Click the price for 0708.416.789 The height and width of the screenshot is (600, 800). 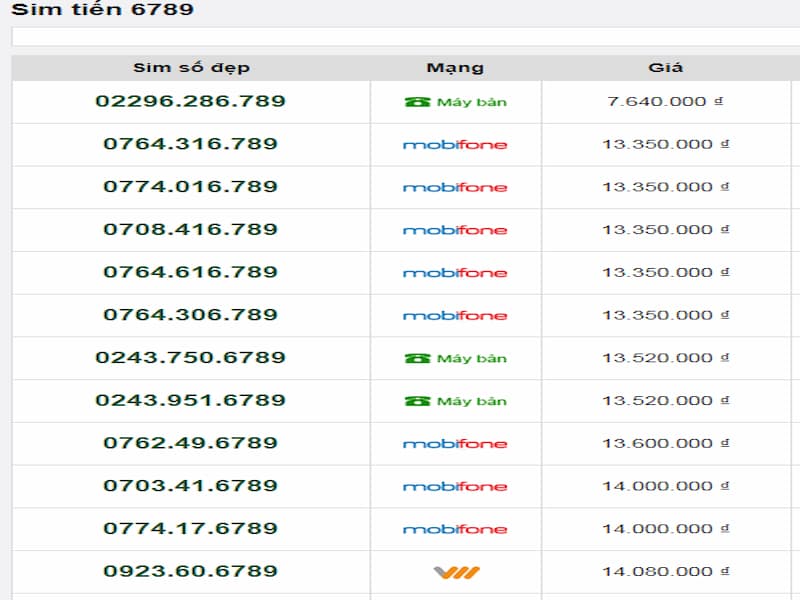point(665,230)
